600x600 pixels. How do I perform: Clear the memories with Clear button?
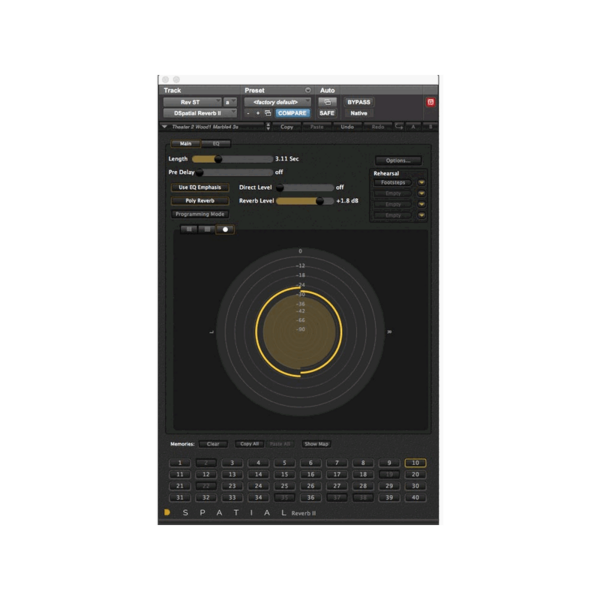[213, 444]
